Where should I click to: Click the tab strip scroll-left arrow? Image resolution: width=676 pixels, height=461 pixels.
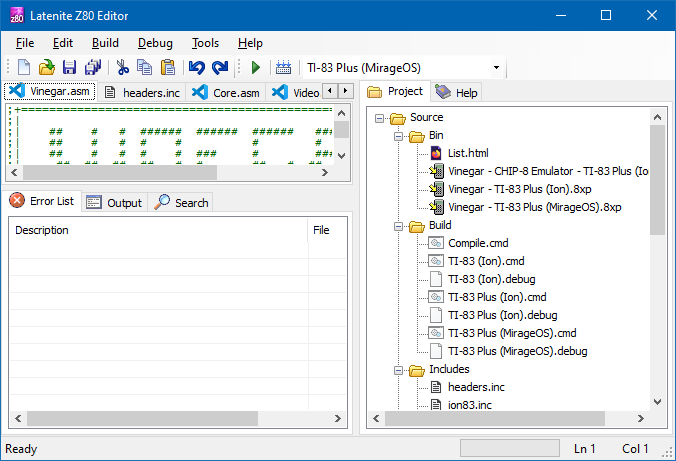330,91
